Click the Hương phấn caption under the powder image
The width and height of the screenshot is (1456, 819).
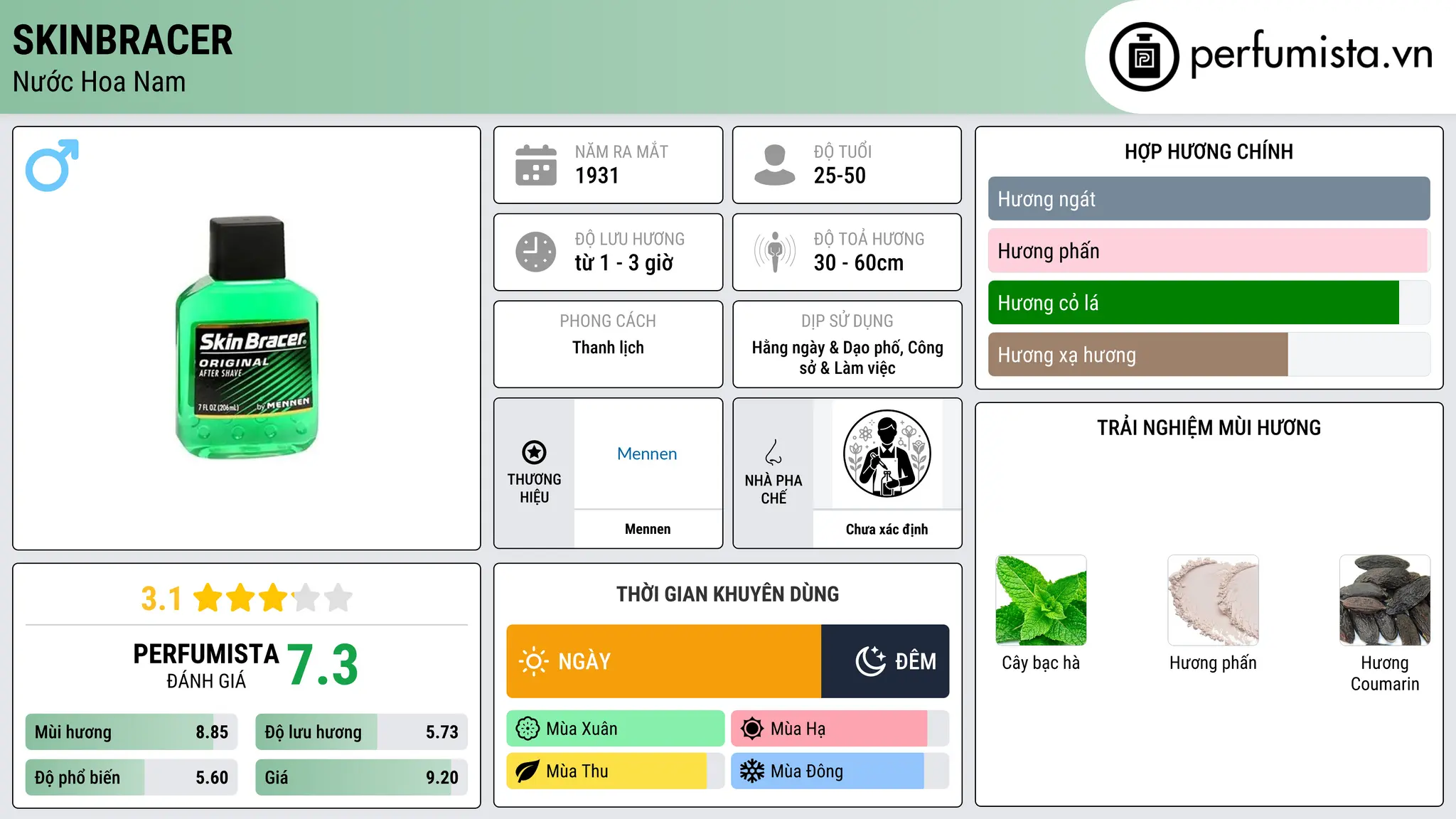(x=1213, y=663)
